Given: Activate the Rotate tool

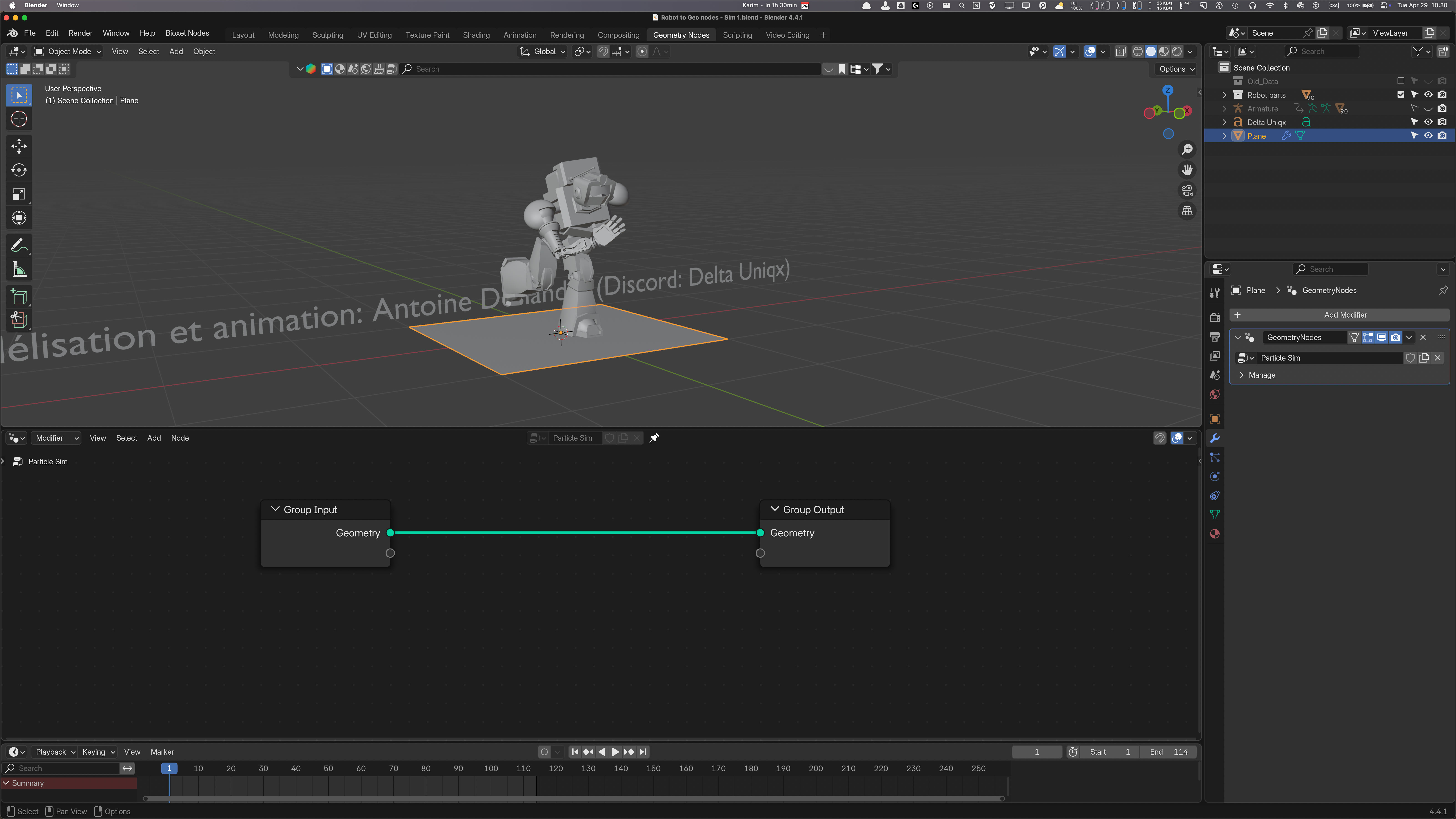Looking at the screenshot, I should 19,170.
